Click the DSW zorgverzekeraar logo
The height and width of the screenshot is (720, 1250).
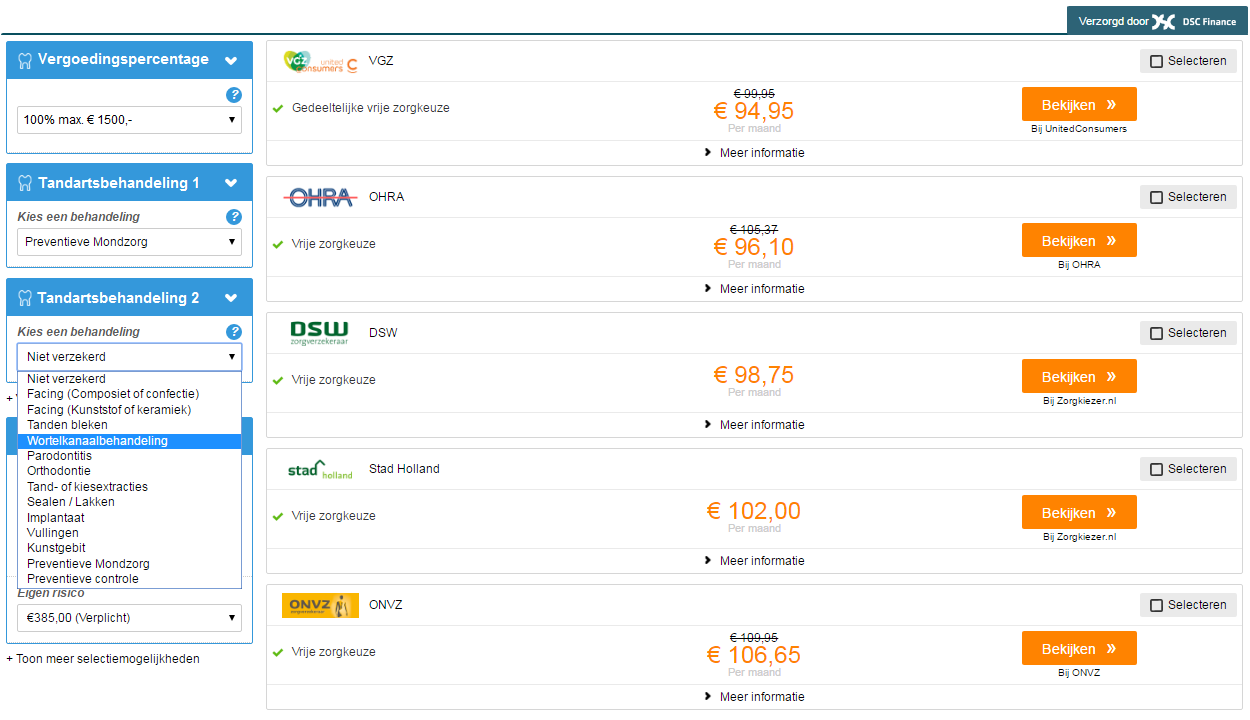coord(319,333)
